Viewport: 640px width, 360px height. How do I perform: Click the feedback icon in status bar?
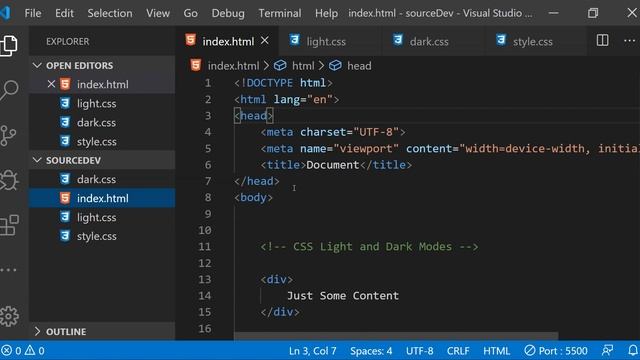pos(607,350)
